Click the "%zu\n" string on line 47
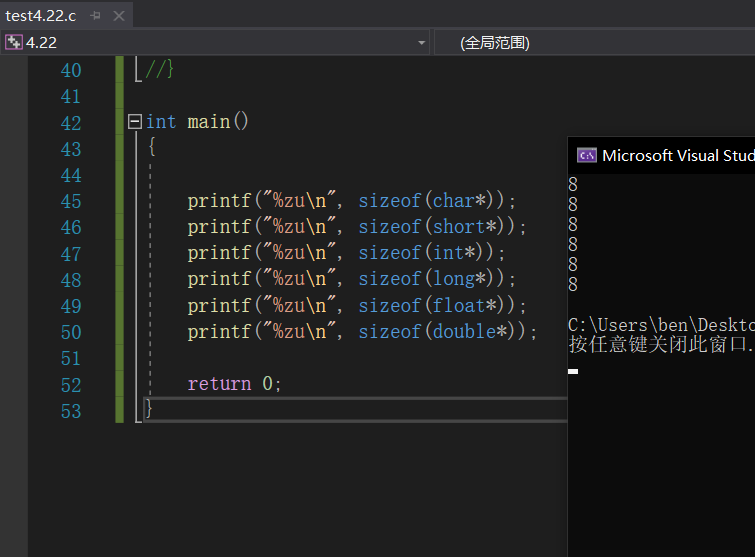The height and width of the screenshot is (557, 755). point(298,252)
